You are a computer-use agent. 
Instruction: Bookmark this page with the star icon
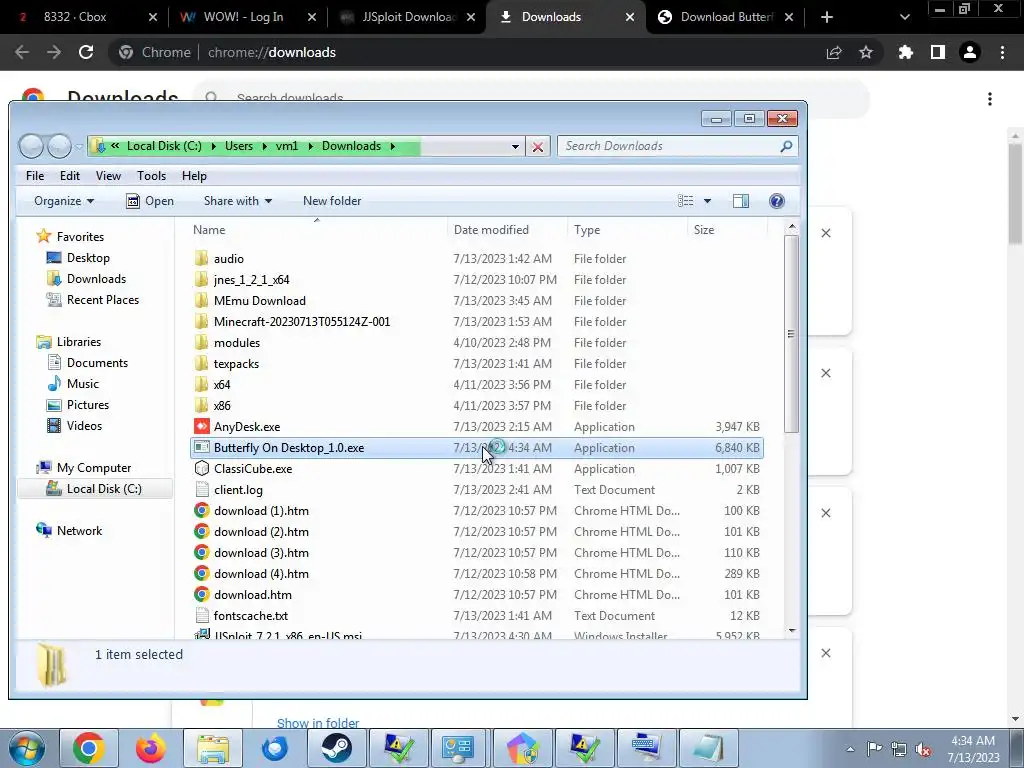pyautogui.click(x=866, y=52)
